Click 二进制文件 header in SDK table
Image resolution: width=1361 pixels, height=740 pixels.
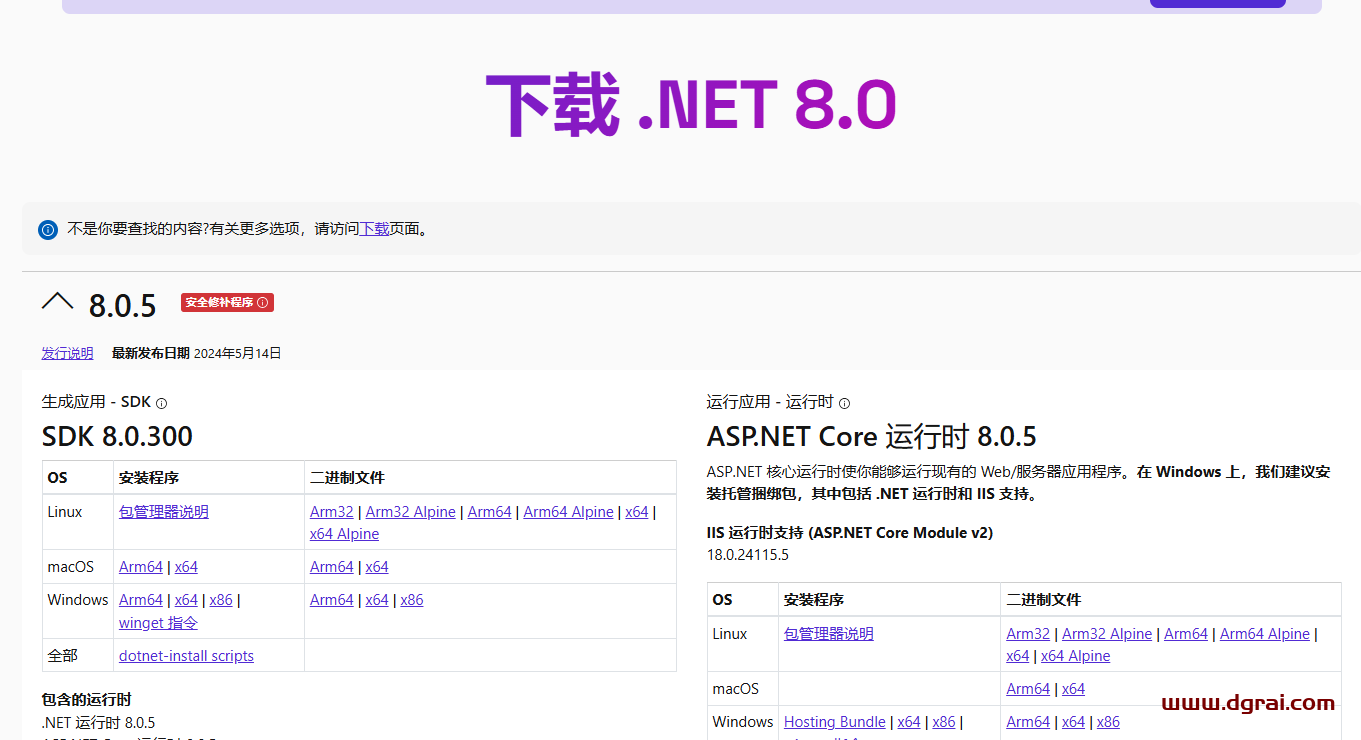point(347,478)
